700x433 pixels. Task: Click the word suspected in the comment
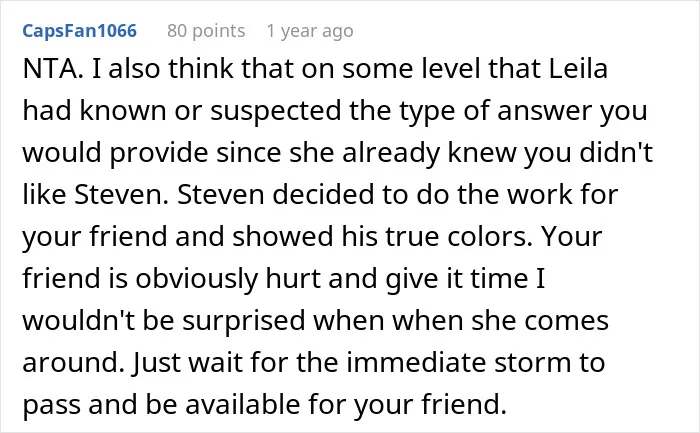coord(275,111)
